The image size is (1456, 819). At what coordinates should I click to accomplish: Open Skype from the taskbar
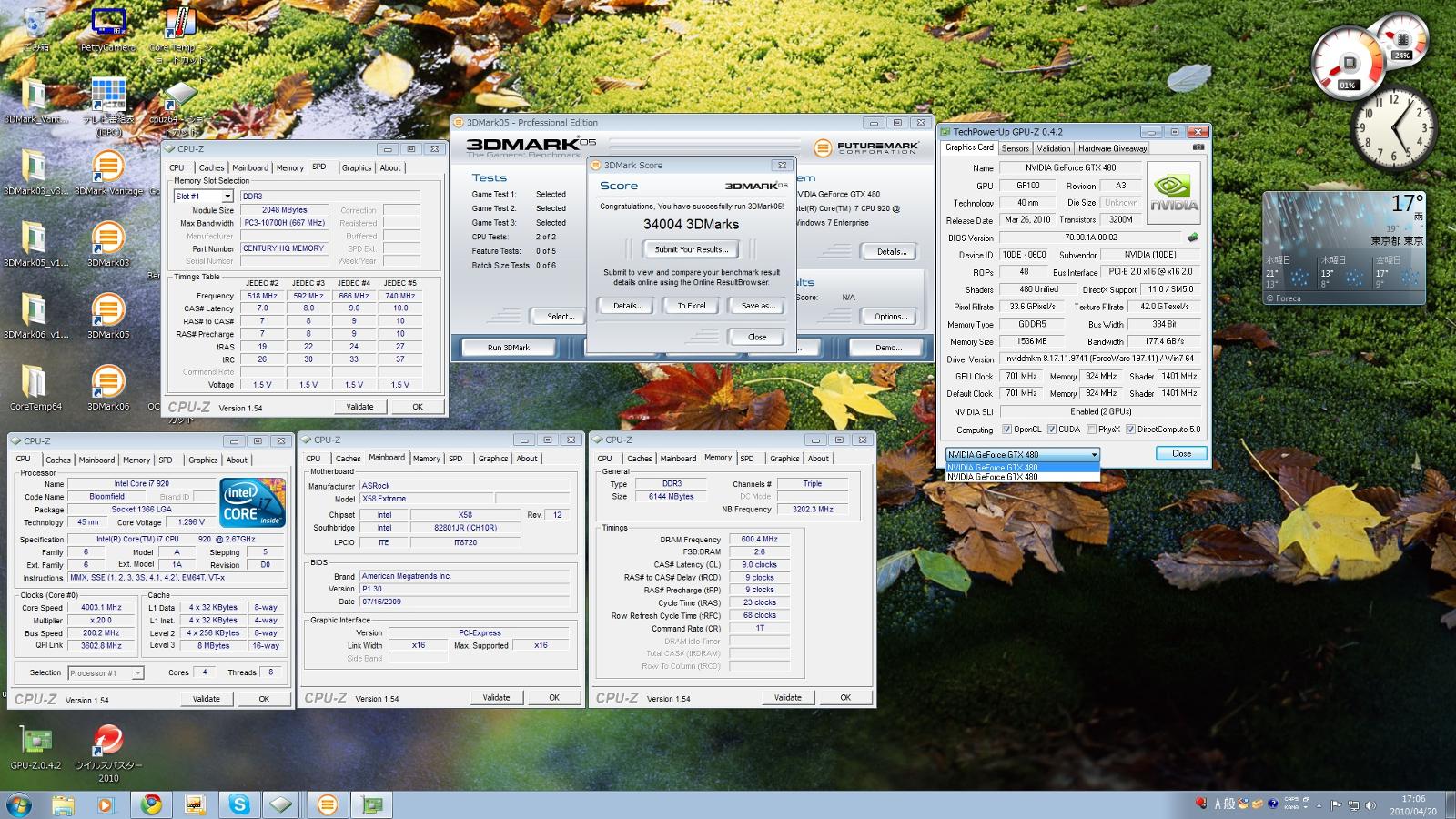pyautogui.click(x=239, y=804)
